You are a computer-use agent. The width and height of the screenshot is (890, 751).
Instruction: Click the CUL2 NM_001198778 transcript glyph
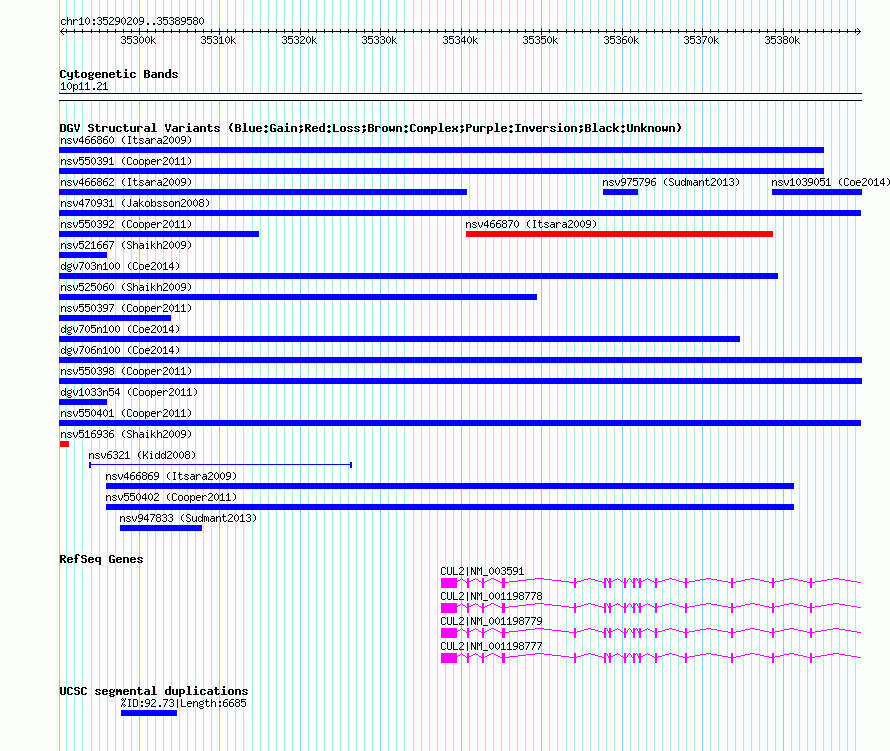[x=650, y=607]
